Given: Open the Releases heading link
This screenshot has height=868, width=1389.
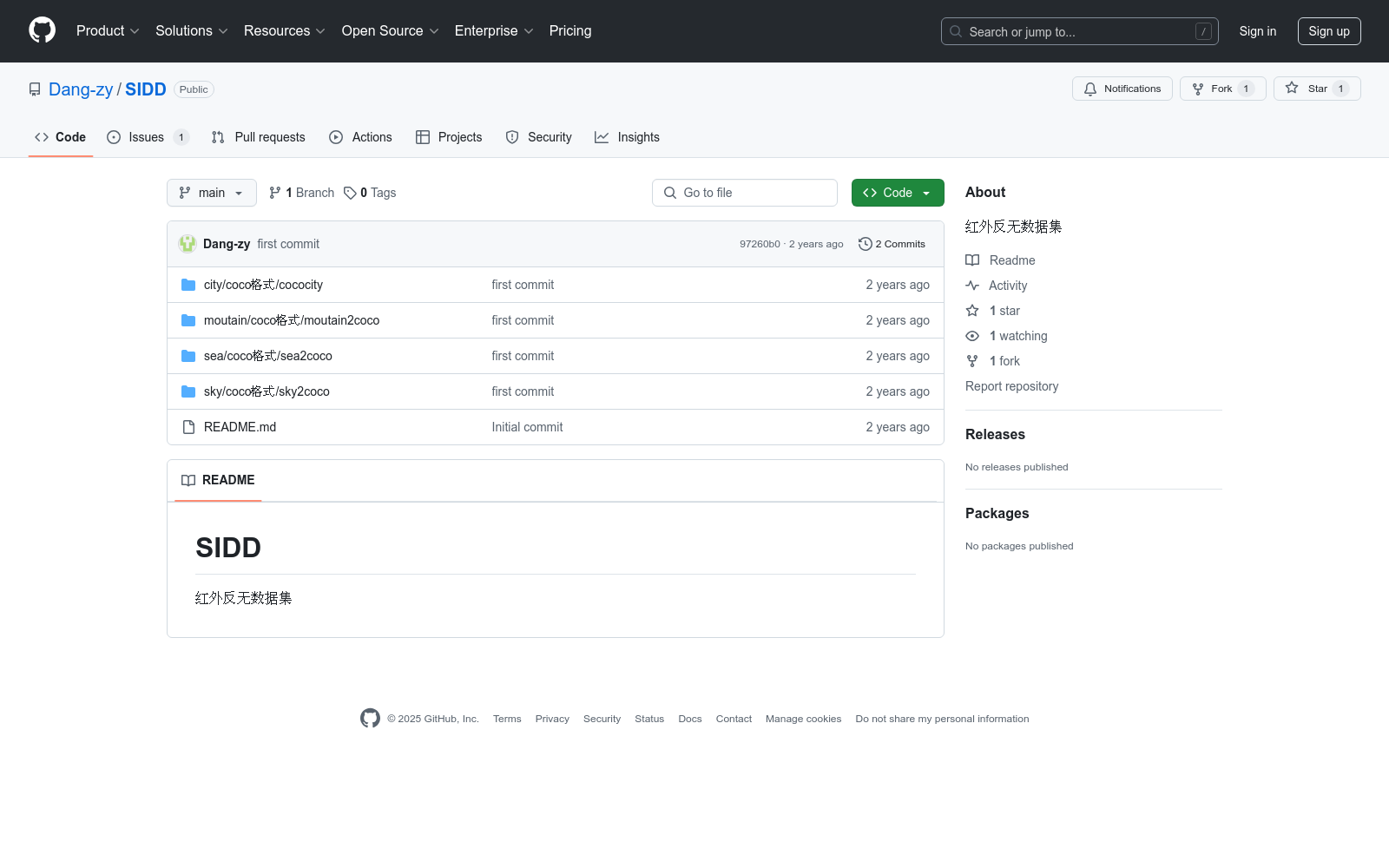Looking at the screenshot, I should tap(995, 434).
